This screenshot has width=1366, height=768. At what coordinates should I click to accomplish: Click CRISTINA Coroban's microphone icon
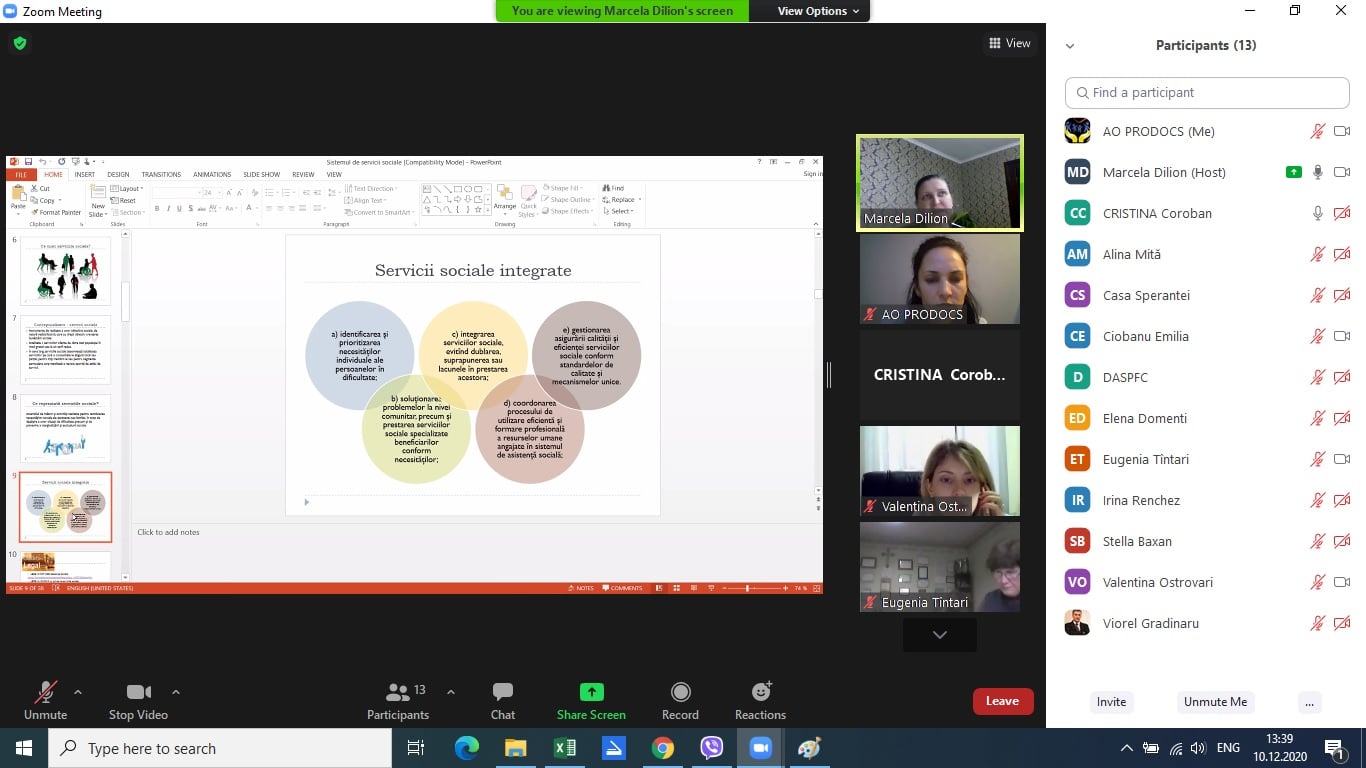[x=1318, y=213]
